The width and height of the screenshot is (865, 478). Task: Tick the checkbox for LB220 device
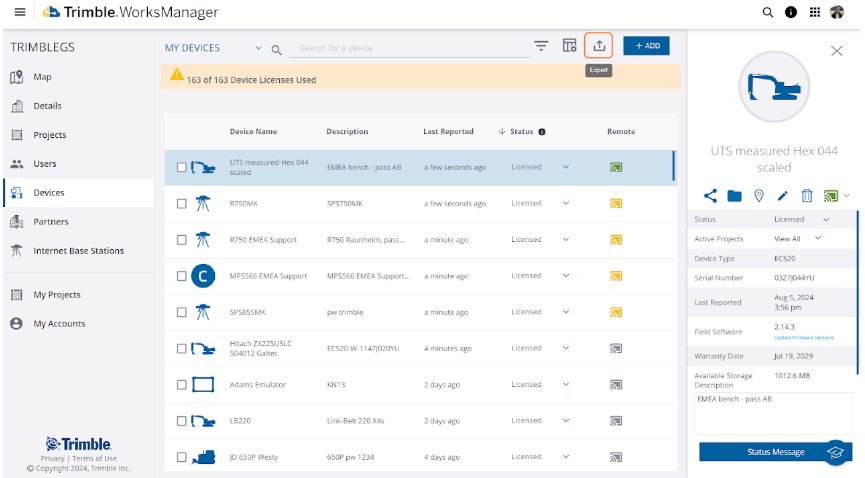coord(182,421)
